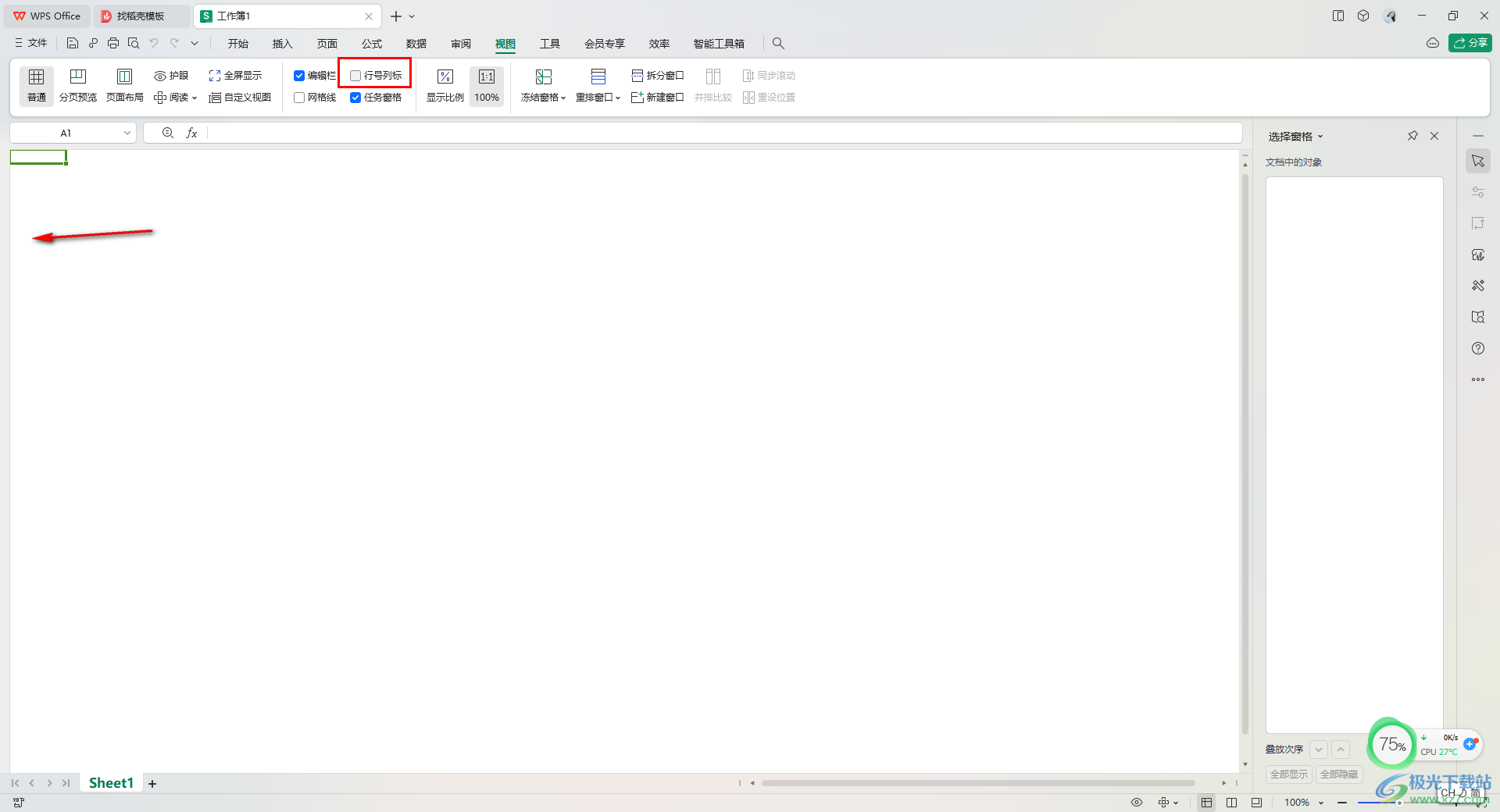Open the 智能工具箱 smart toolbox tab
This screenshot has width=1500, height=812.
719,44
